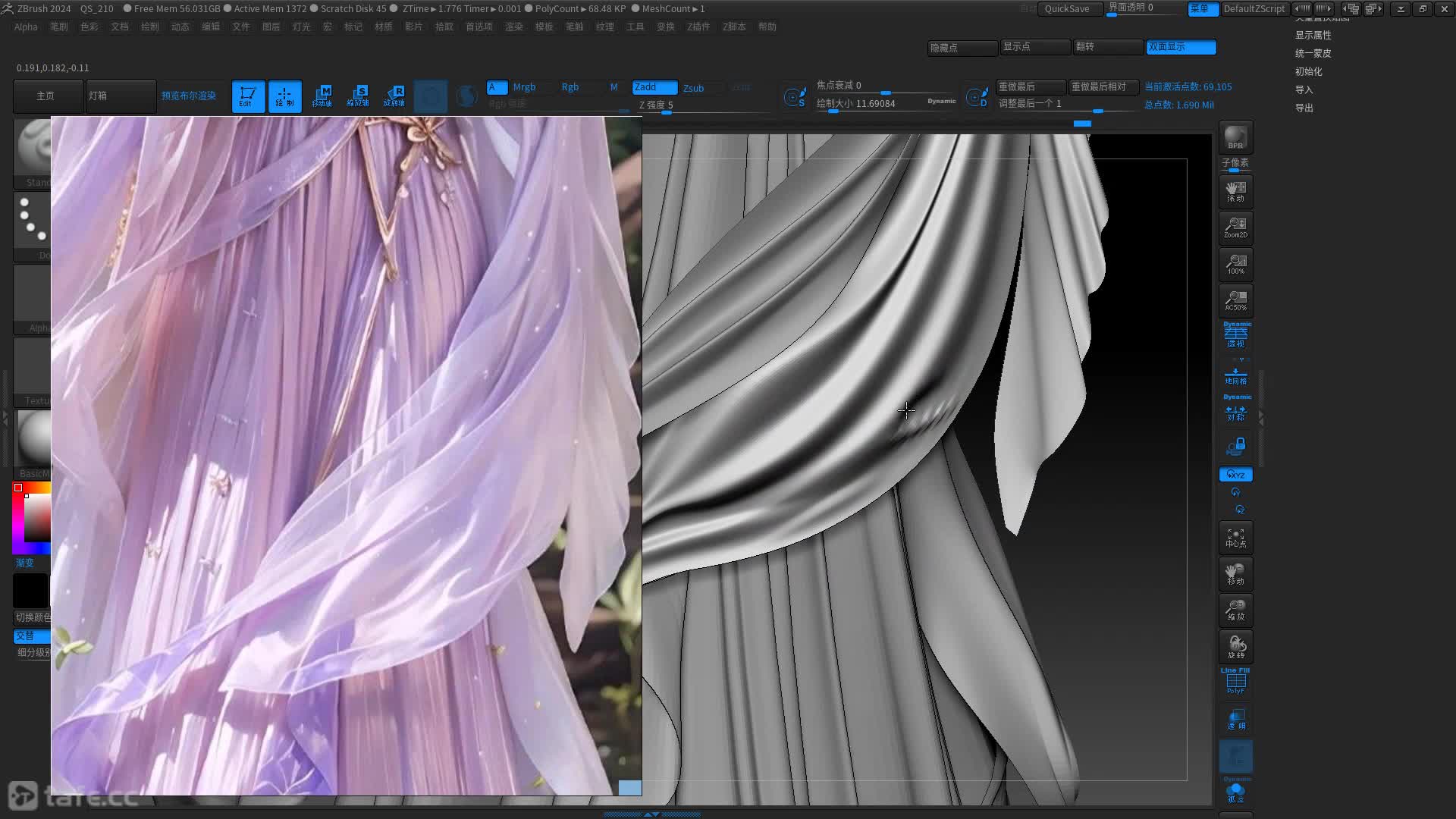Image resolution: width=1456 pixels, height=819 pixels.
Task: Adjust the 界面透明 slider
Action: pos(1145,8)
